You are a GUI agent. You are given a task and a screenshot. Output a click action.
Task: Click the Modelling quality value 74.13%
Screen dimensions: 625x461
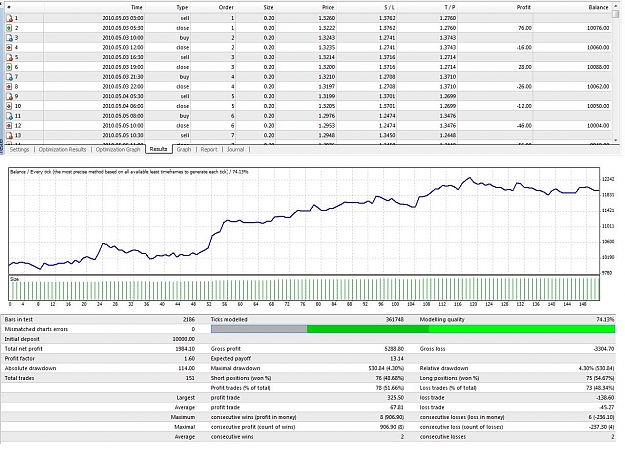605,320
